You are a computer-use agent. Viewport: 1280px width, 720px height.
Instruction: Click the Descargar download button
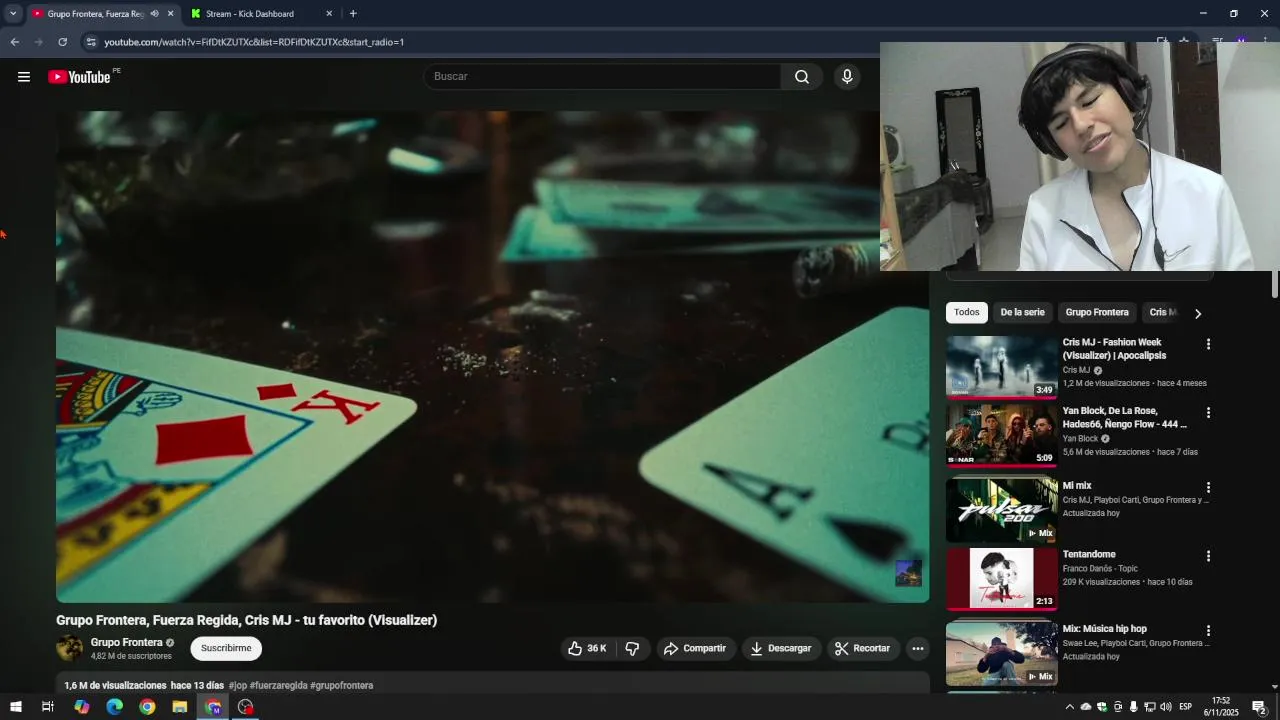click(x=781, y=648)
